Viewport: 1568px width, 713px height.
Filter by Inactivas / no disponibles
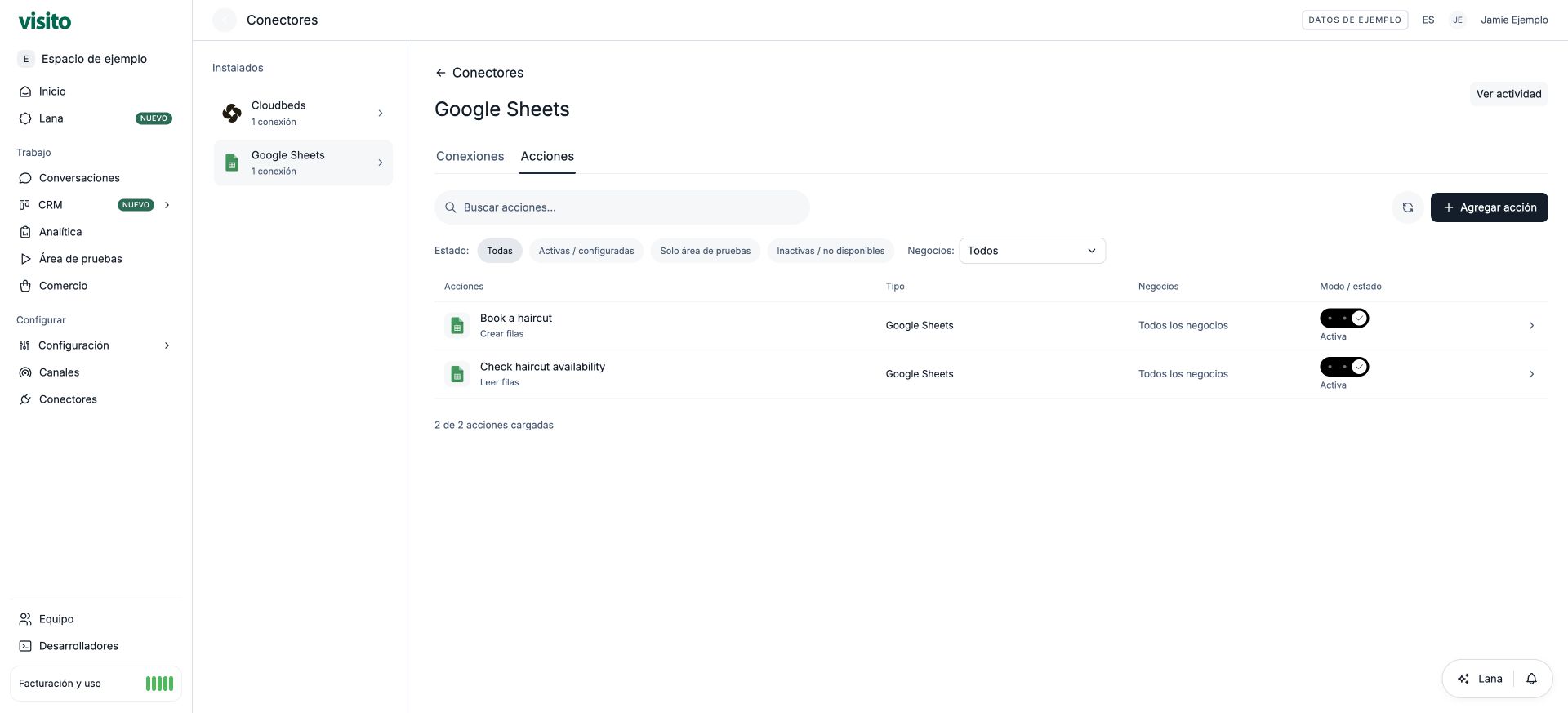(x=831, y=251)
